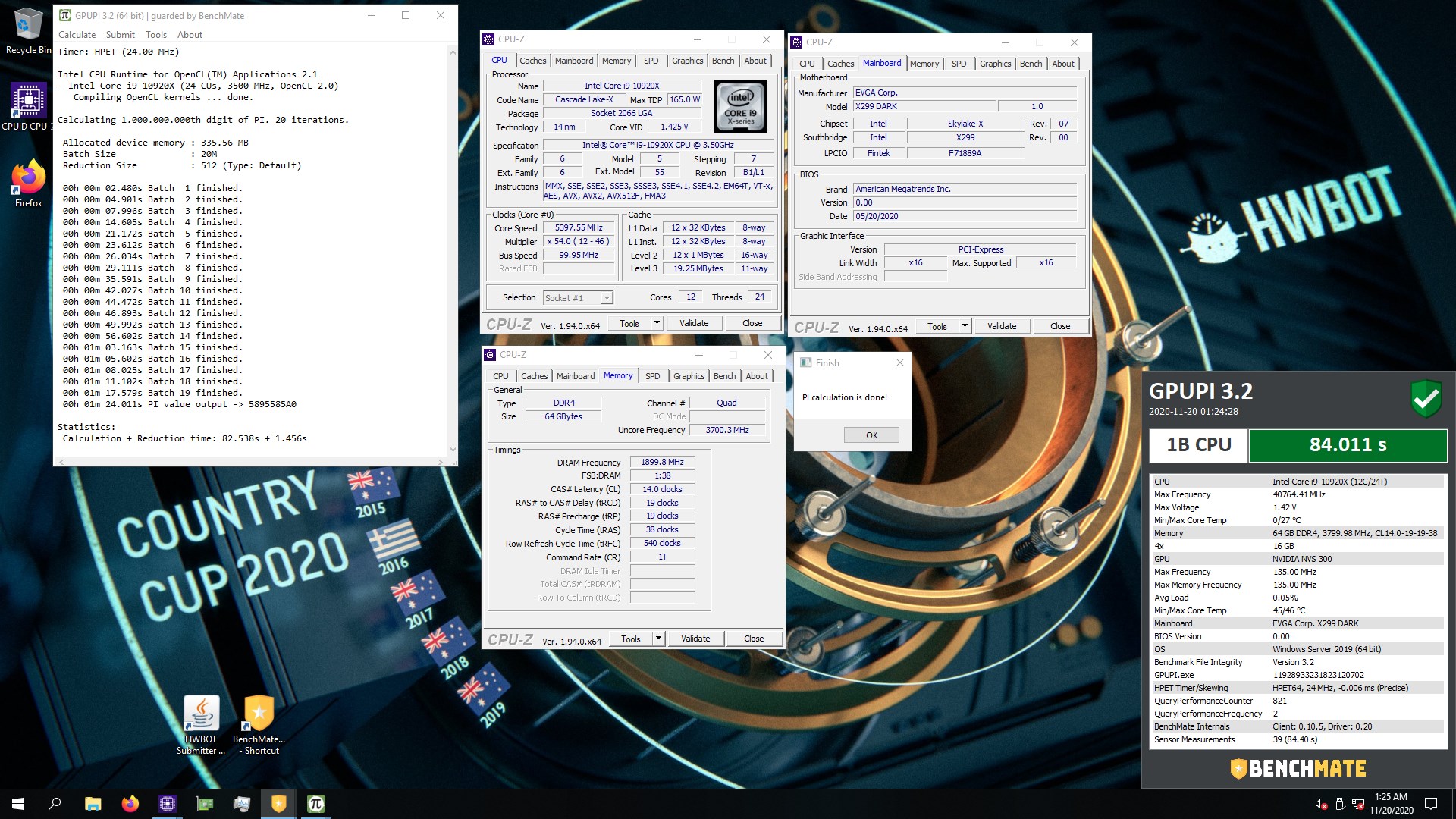Select the Batch 10 finished line
Image resolution: width=1456 pixels, height=819 pixels.
point(152,290)
